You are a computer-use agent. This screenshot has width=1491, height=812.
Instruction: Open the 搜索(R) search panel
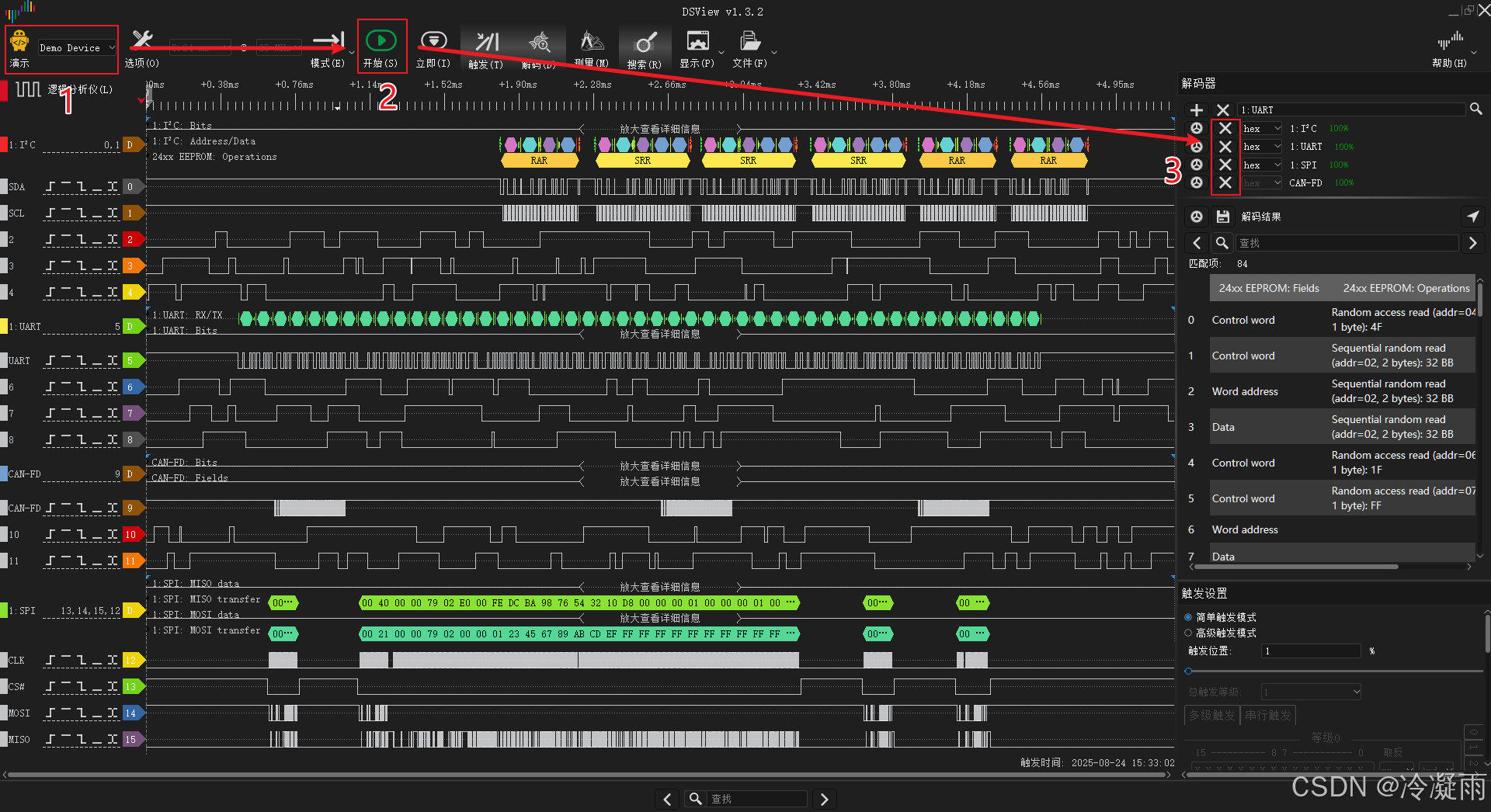click(645, 48)
